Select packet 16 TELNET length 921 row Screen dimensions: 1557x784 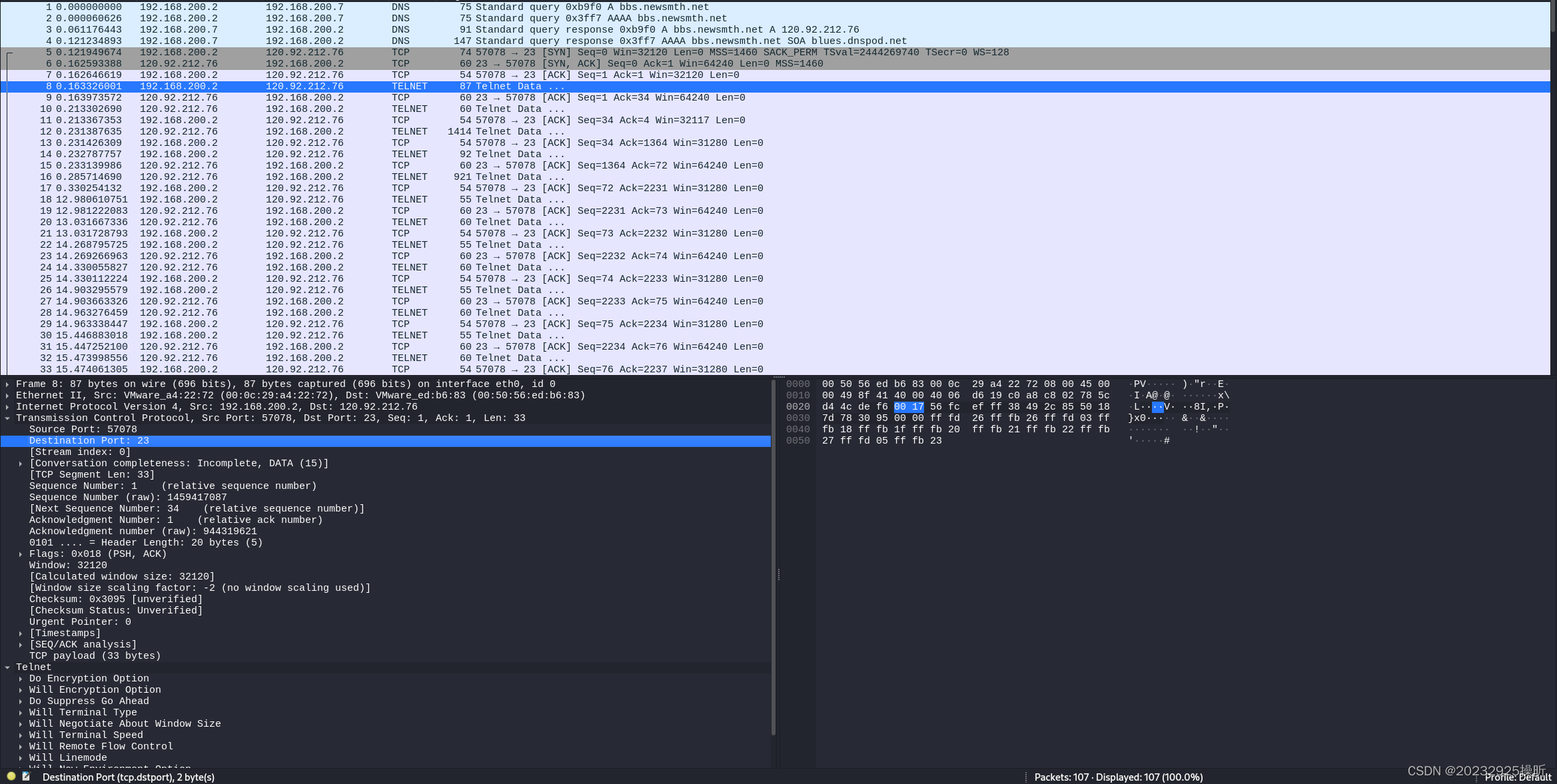click(x=775, y=177)
